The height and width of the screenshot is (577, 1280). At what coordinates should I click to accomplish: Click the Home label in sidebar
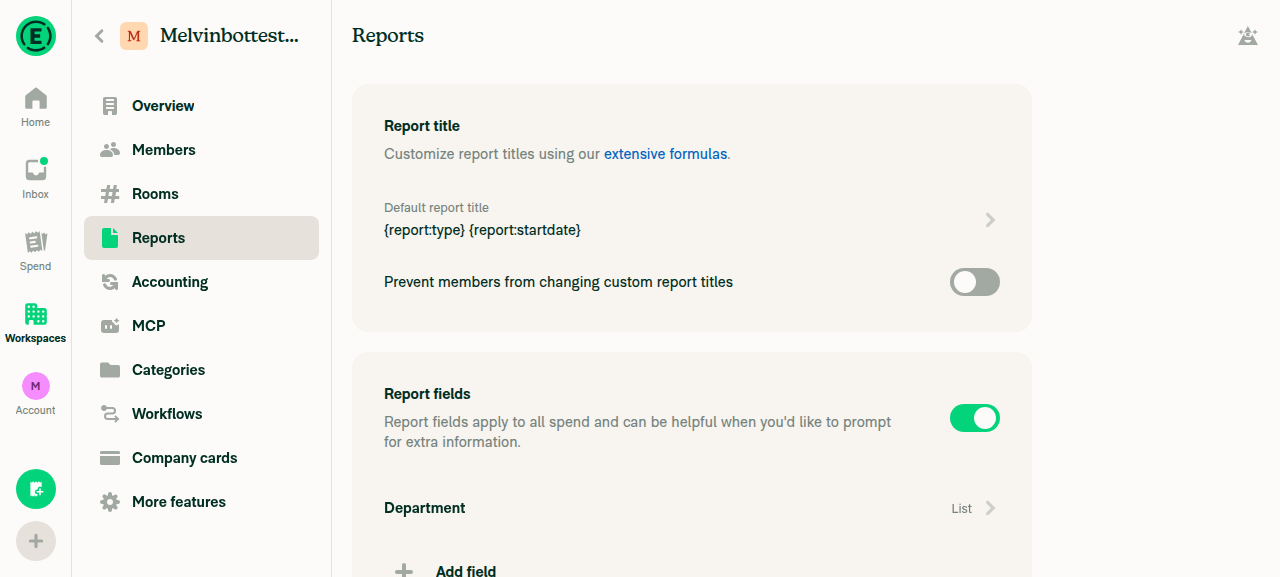36,122
